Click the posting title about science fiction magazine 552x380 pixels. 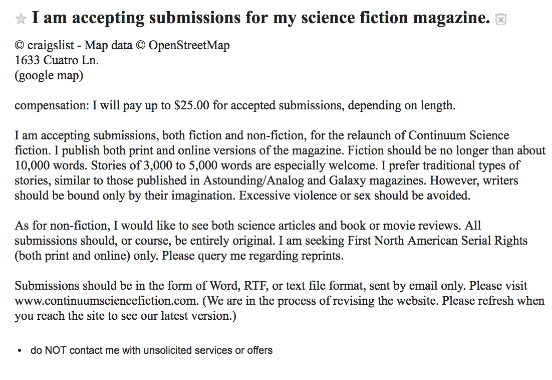(261, 18)
